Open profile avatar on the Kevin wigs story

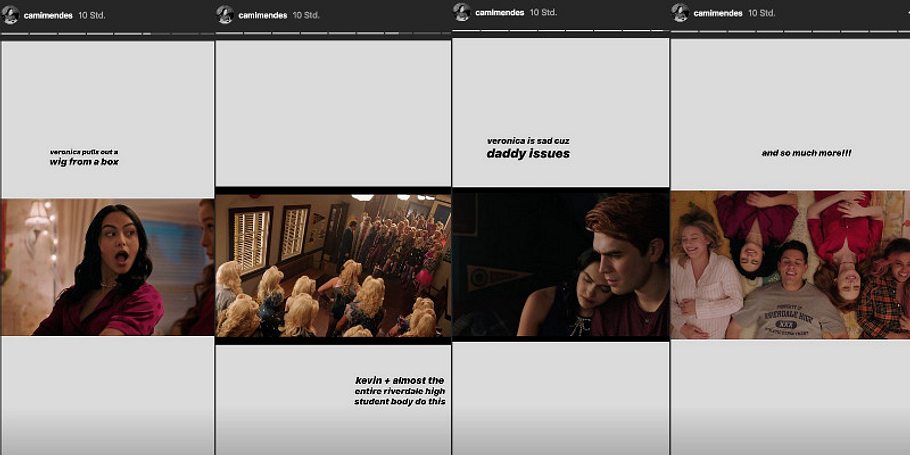[x=225, y=14]
